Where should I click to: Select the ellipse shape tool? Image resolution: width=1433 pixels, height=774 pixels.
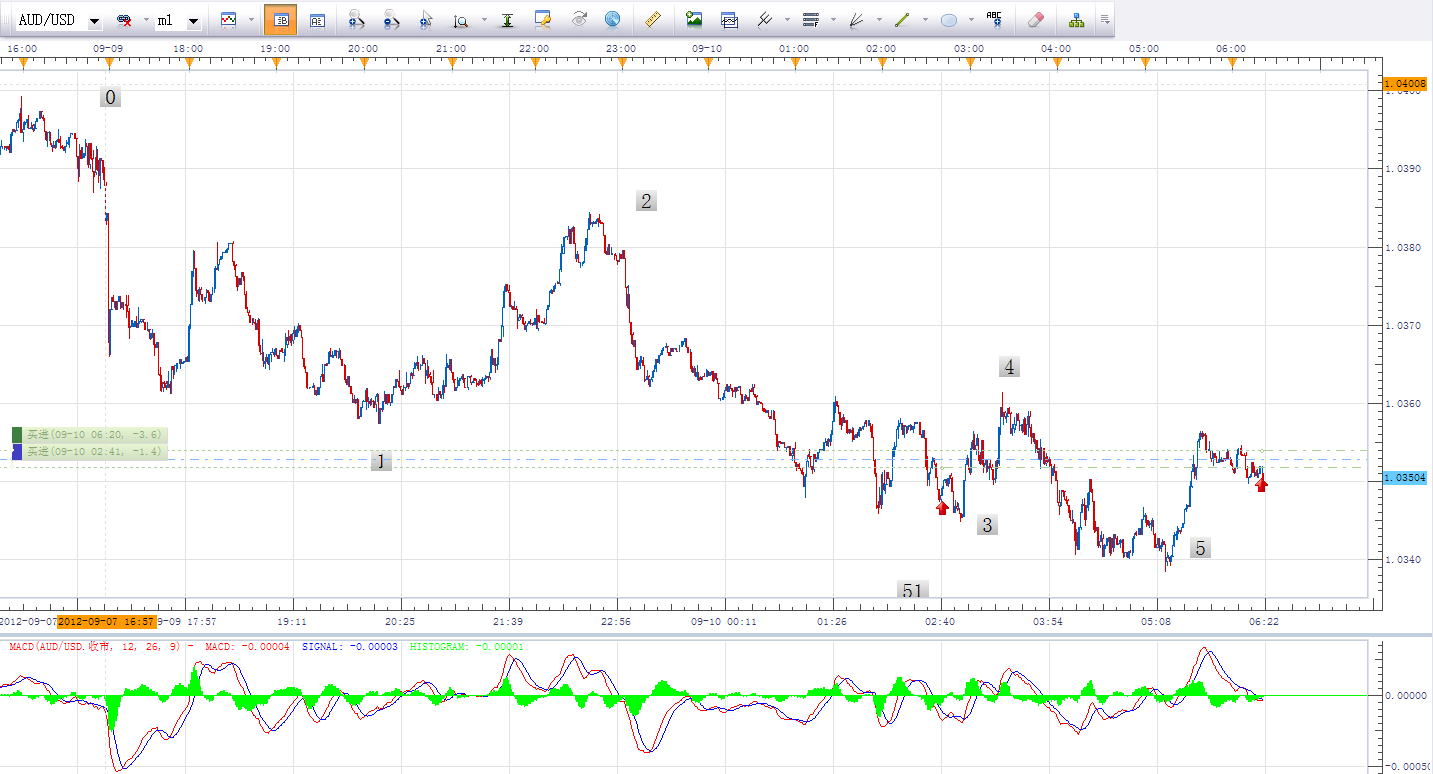[949, 20]
